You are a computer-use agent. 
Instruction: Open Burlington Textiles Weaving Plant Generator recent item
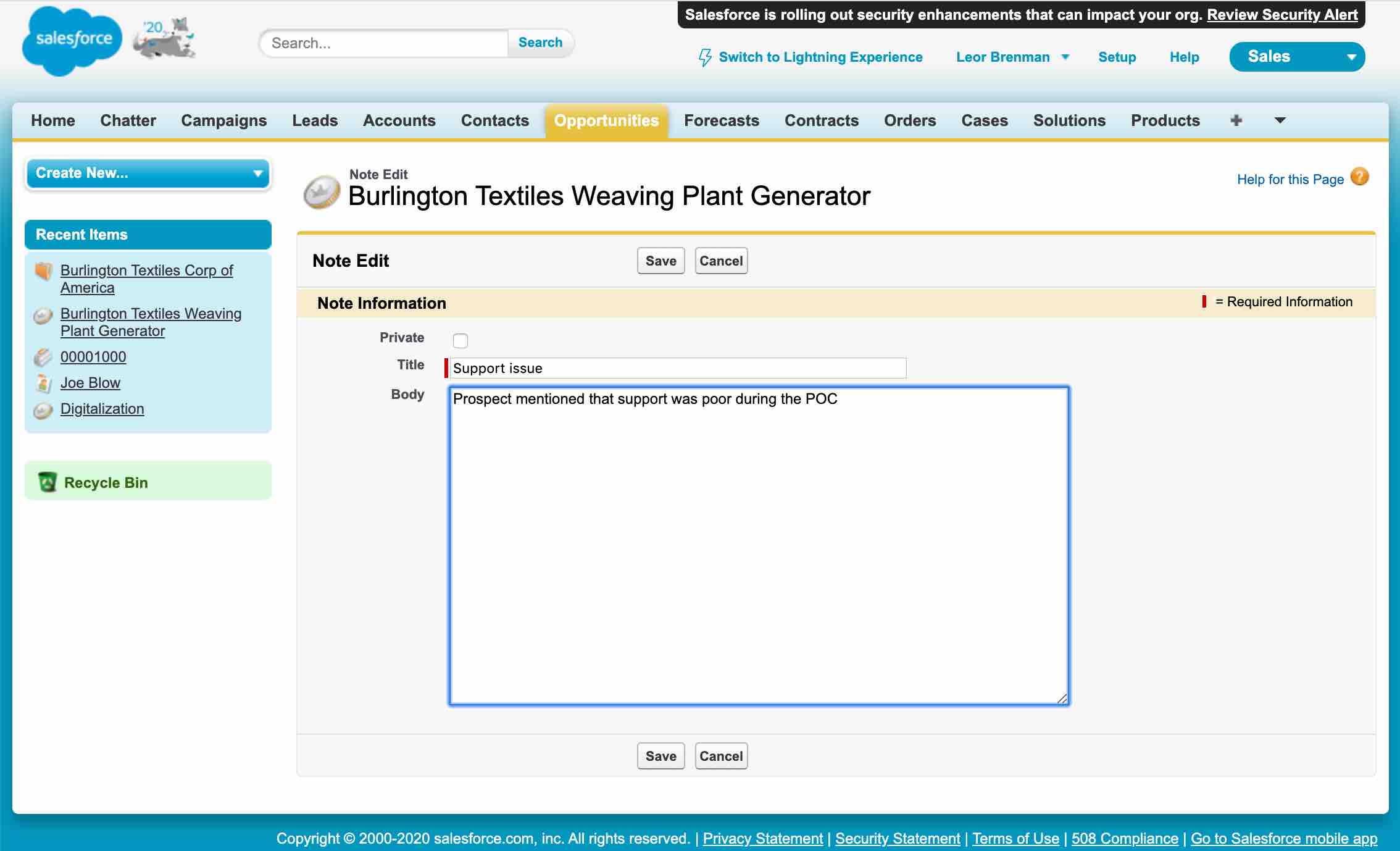[x=151, y=322]
